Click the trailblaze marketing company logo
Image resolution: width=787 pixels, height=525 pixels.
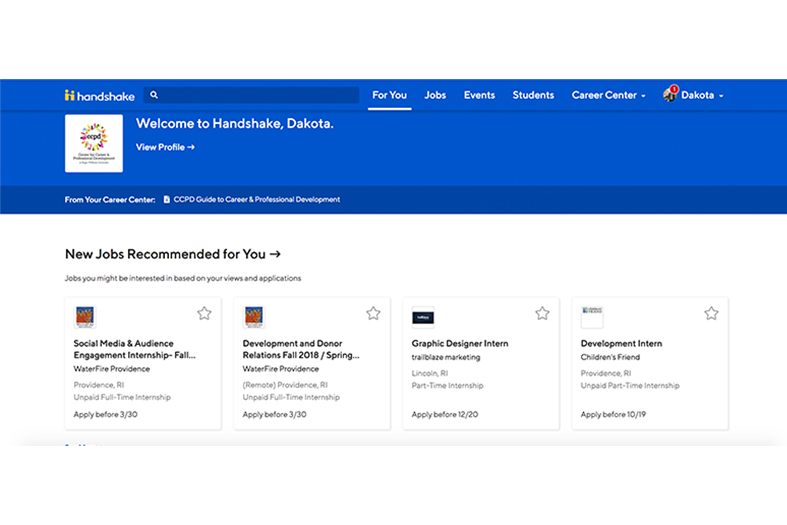coord(423,317)
